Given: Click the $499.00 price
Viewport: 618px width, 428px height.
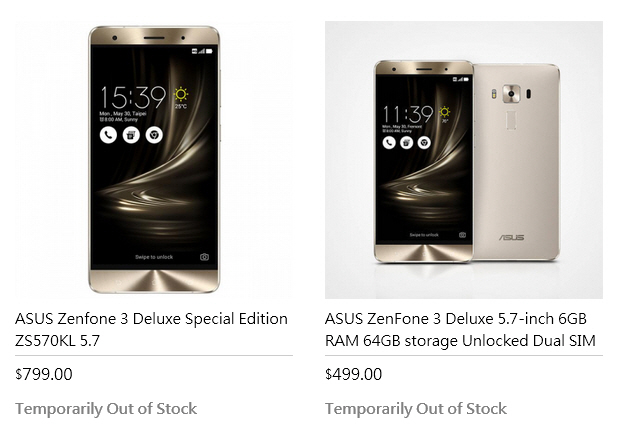Looking at the screenshot, I should (x=354, y=374).
